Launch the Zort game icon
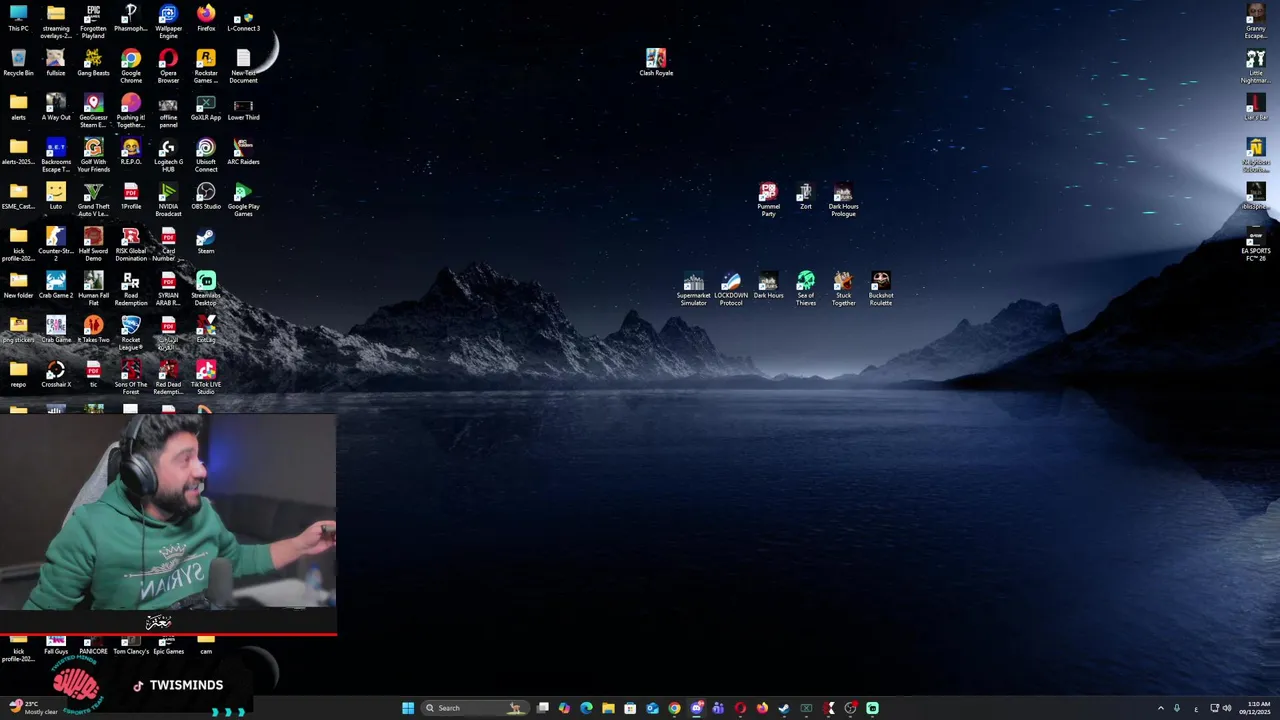The height and width of the screenshot is (720, 1280). [805, 196]
